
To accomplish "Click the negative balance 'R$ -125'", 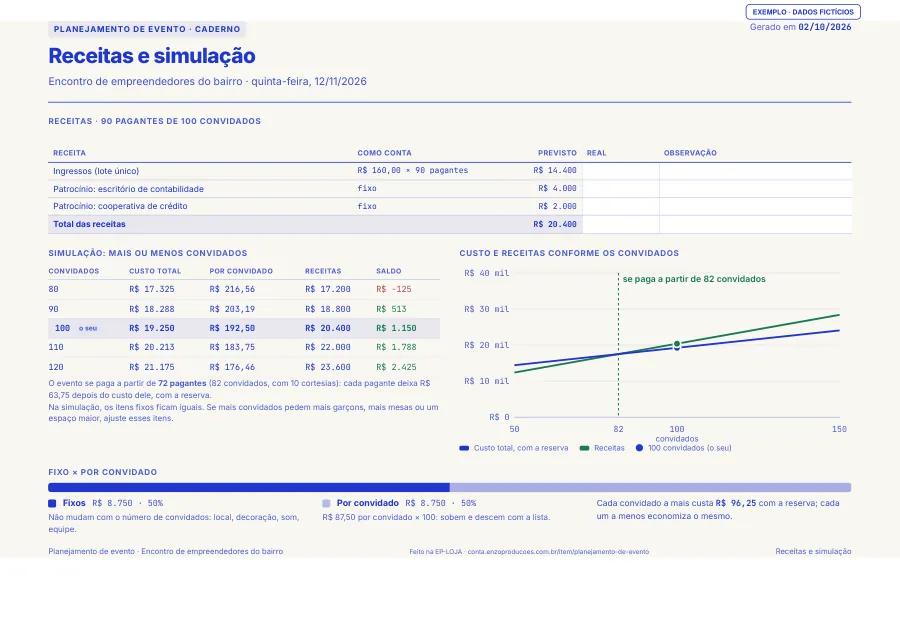I will pyautogui.click(x=393, y=289).
